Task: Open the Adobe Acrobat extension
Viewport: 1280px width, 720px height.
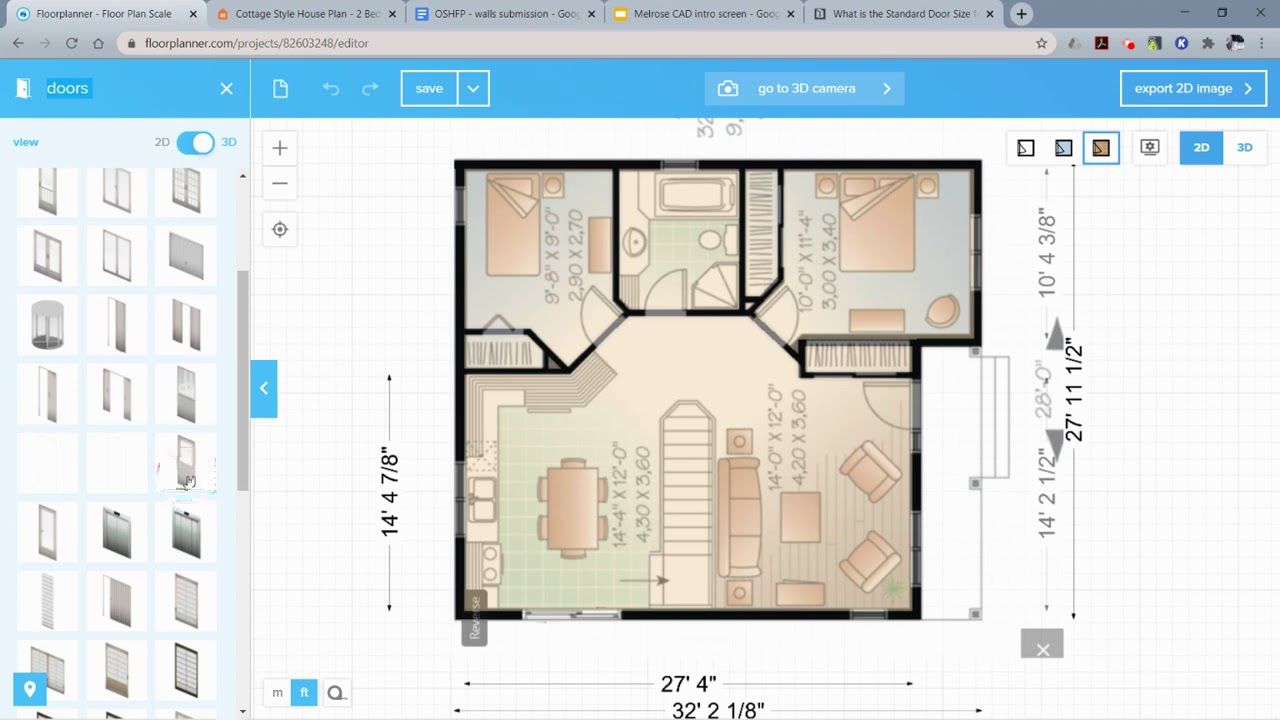Action: click(1101, 43)
